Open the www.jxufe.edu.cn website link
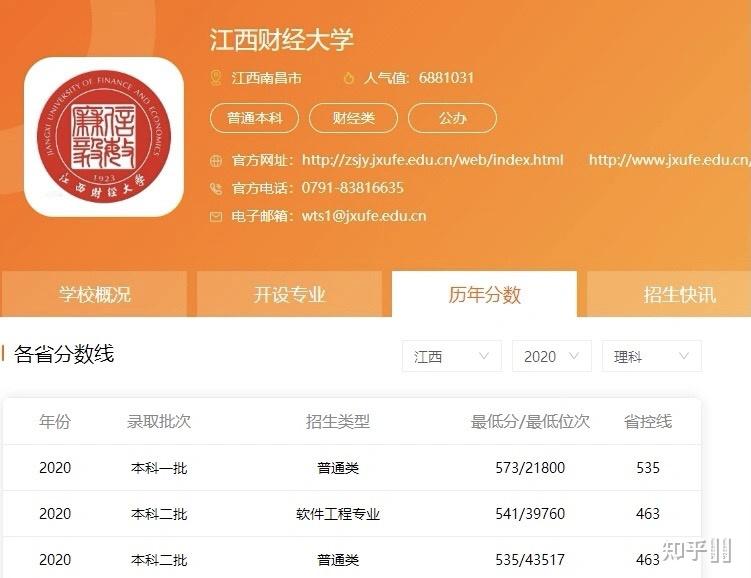Image resolution: width=751 pixels, height=578 pixels. pos(670,160)
